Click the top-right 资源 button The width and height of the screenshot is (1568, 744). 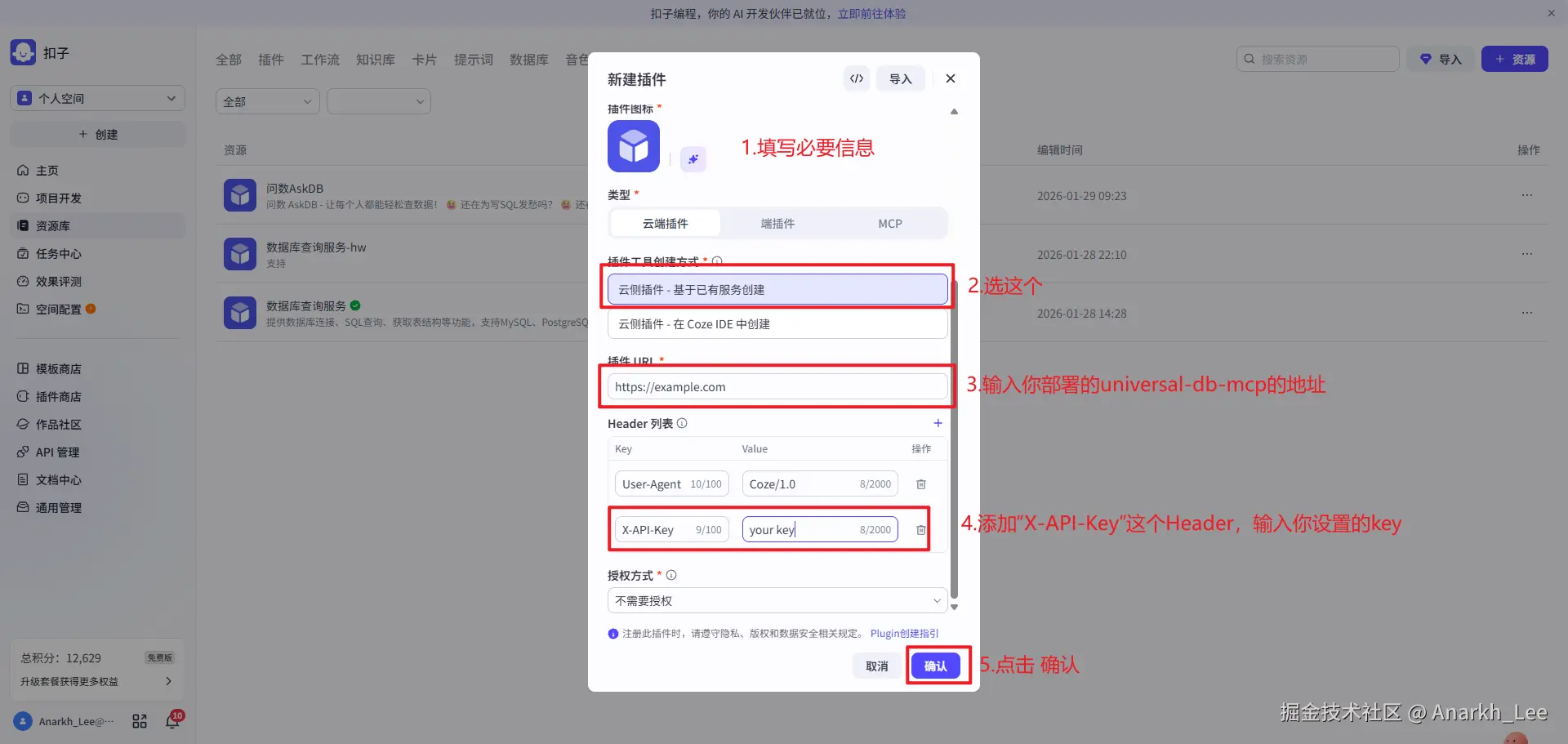click(x=1515, y=59)
